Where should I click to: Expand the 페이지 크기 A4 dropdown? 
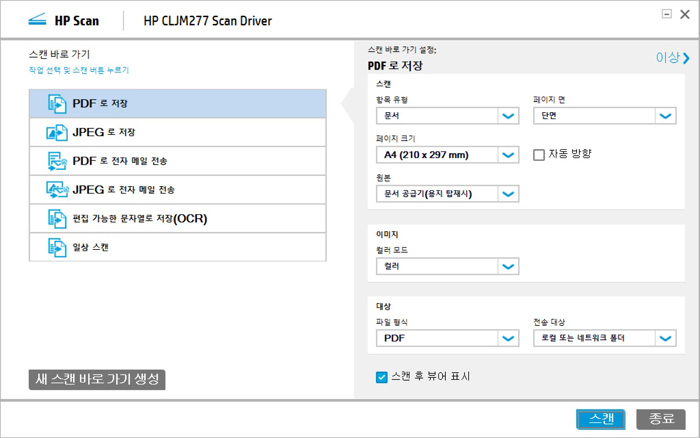pos(508,155)
